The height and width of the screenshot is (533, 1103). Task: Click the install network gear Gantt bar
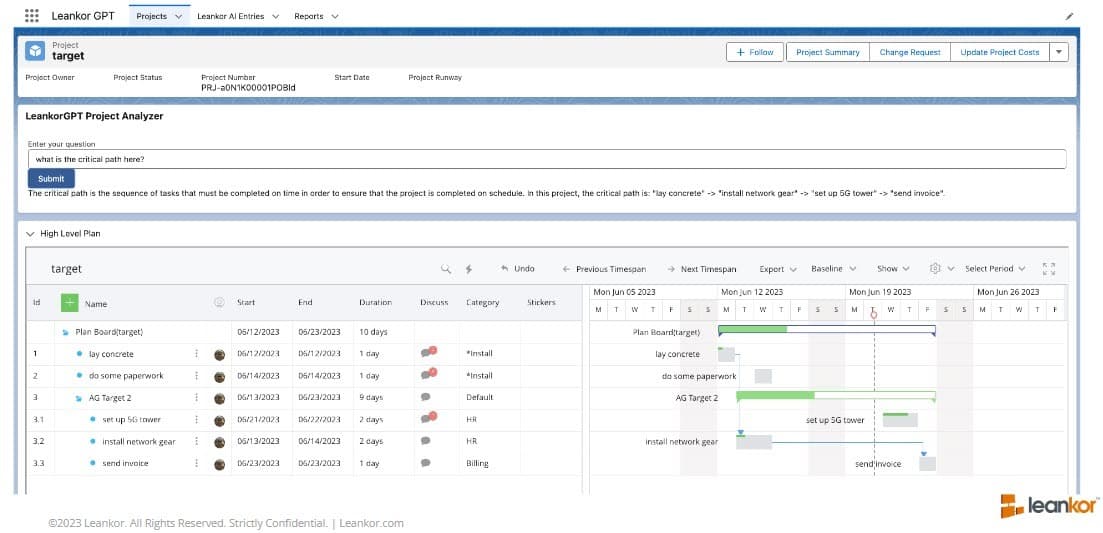(754, 442)
